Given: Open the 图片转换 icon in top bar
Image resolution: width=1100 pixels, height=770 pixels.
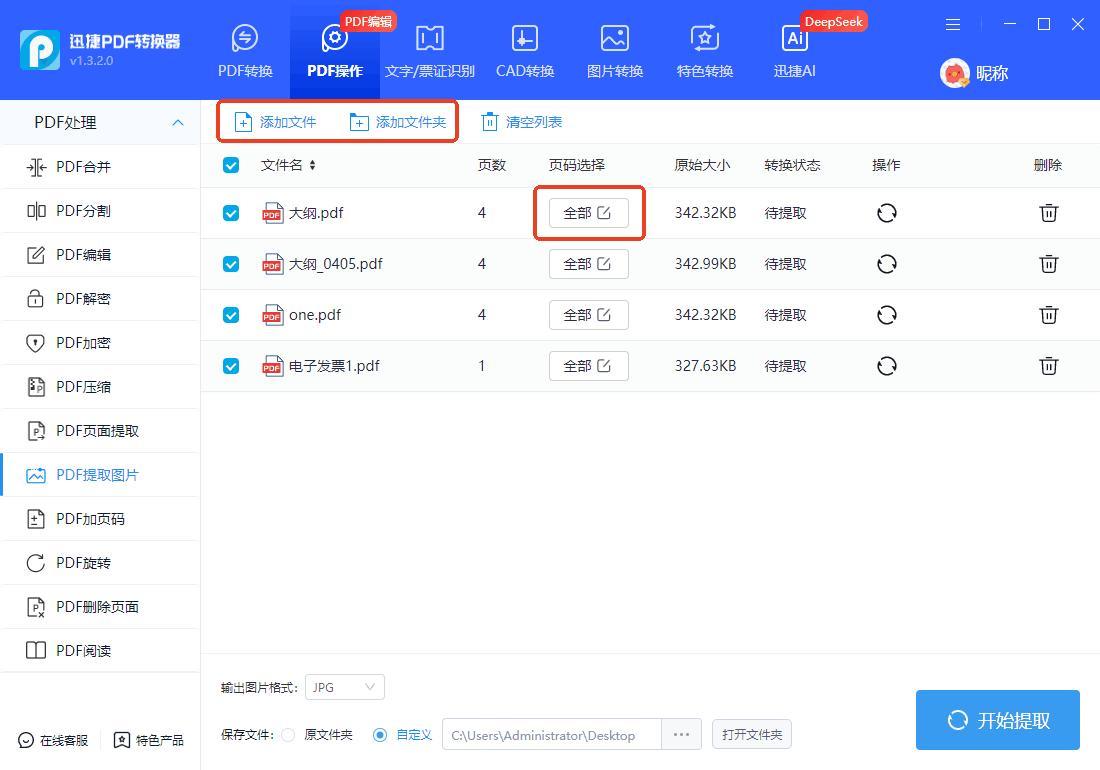Looking at the screenshot, I should [614, 39].
